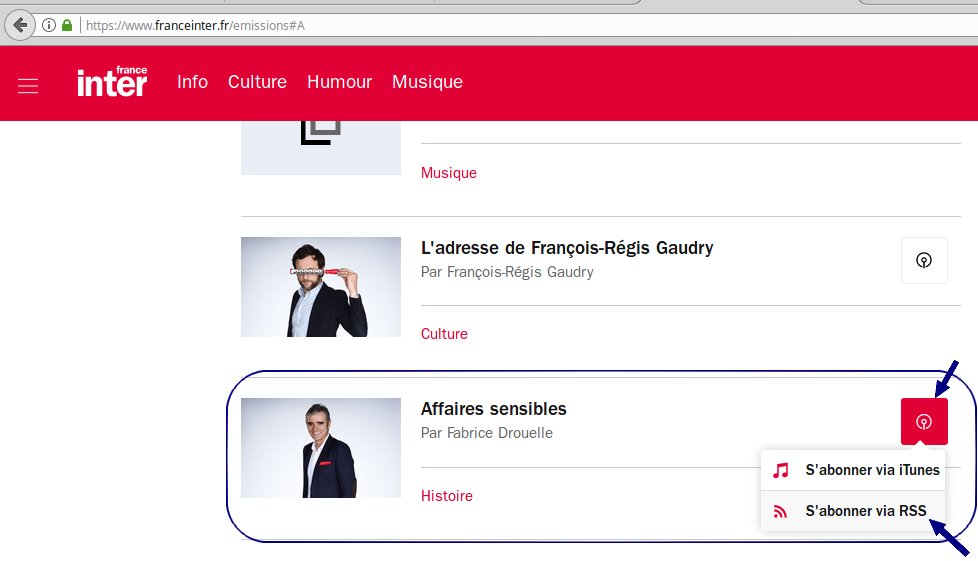978x561 pixels.
Task: Open the Info menu
Action: [192, 82]
